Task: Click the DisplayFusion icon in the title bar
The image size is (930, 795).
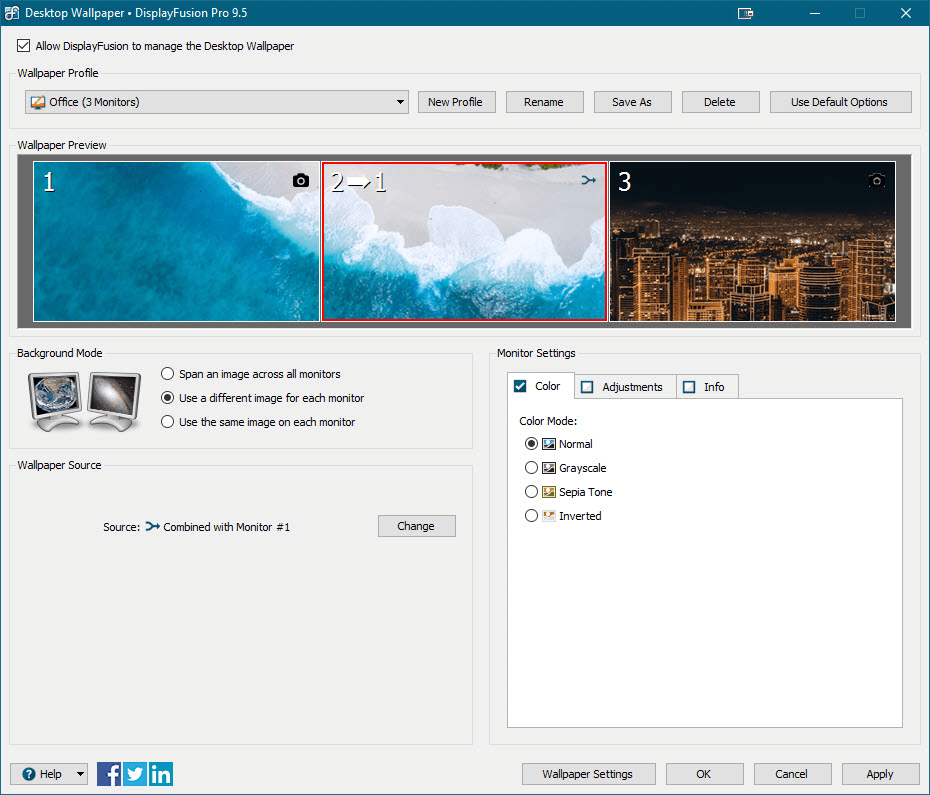Action: pyautogui.click(x=12, y=13)
